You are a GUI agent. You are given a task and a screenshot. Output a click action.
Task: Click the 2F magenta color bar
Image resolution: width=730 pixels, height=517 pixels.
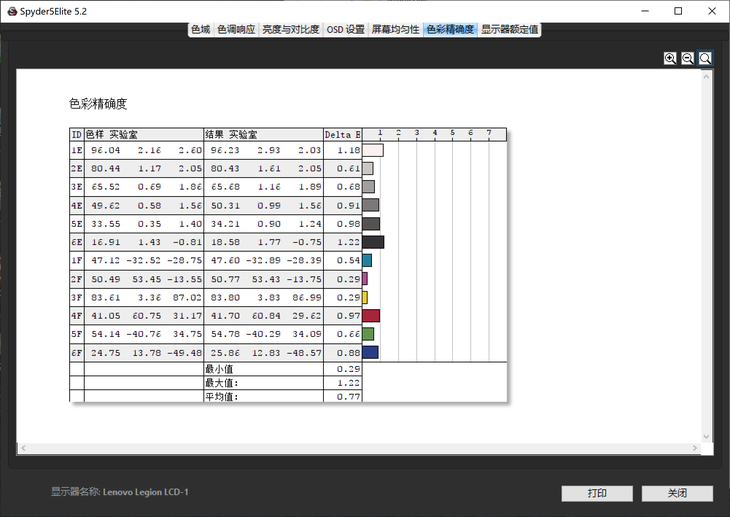tap(365, 279)
